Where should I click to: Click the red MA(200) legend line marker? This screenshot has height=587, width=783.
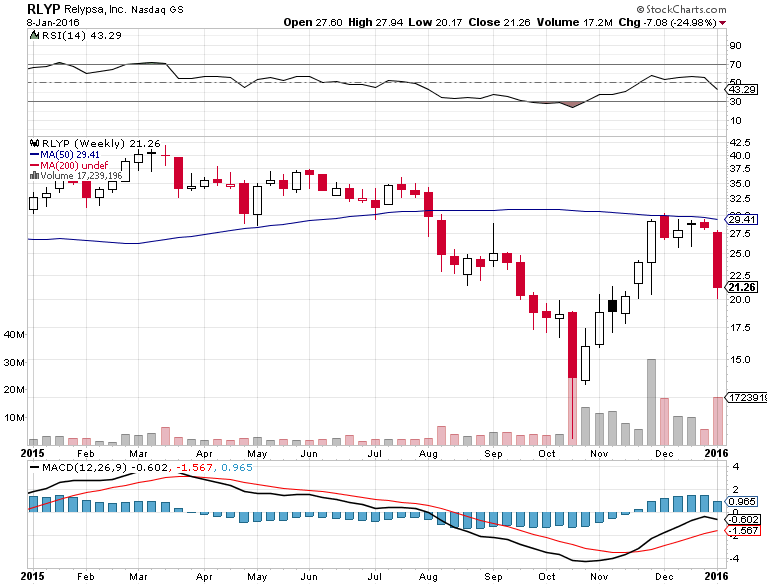[34, 165]
